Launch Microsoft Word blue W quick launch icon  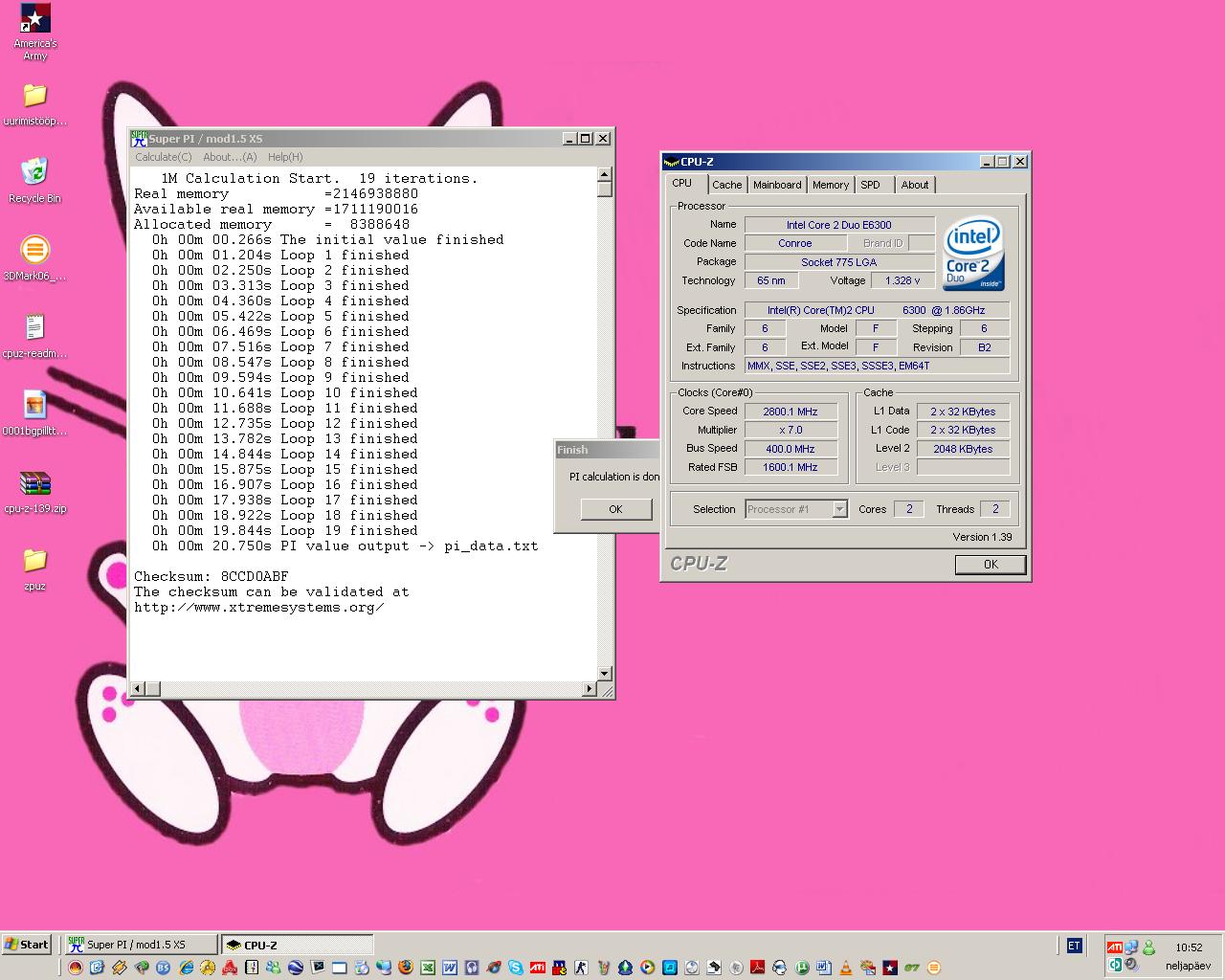click(x=449, y=968)
